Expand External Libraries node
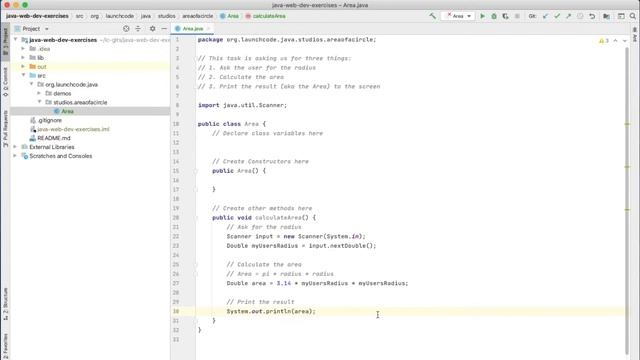Viewport: 640px width, 360px height. (x=16, y=147)
